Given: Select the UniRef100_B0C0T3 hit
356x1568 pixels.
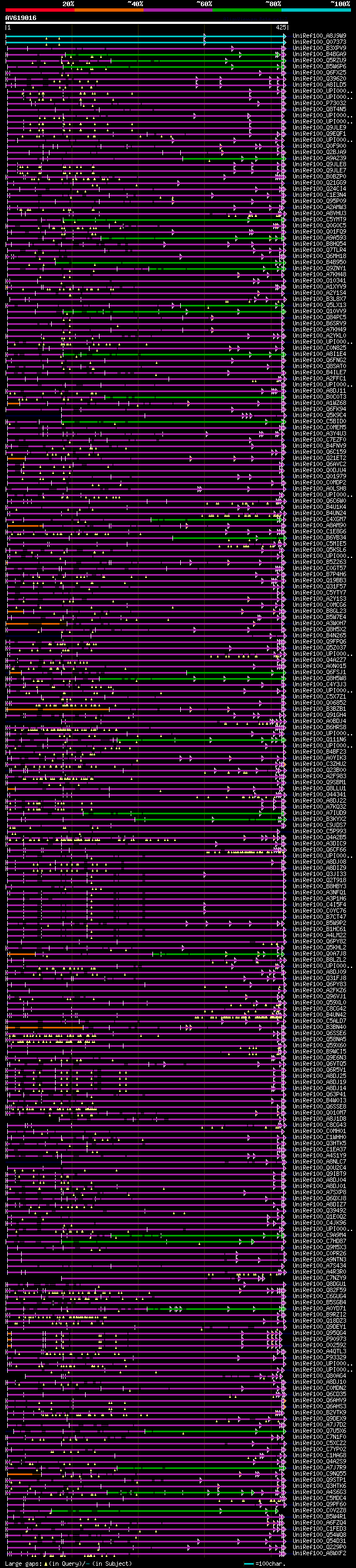Looking at the screenshot, I should (x=319, y=397).
